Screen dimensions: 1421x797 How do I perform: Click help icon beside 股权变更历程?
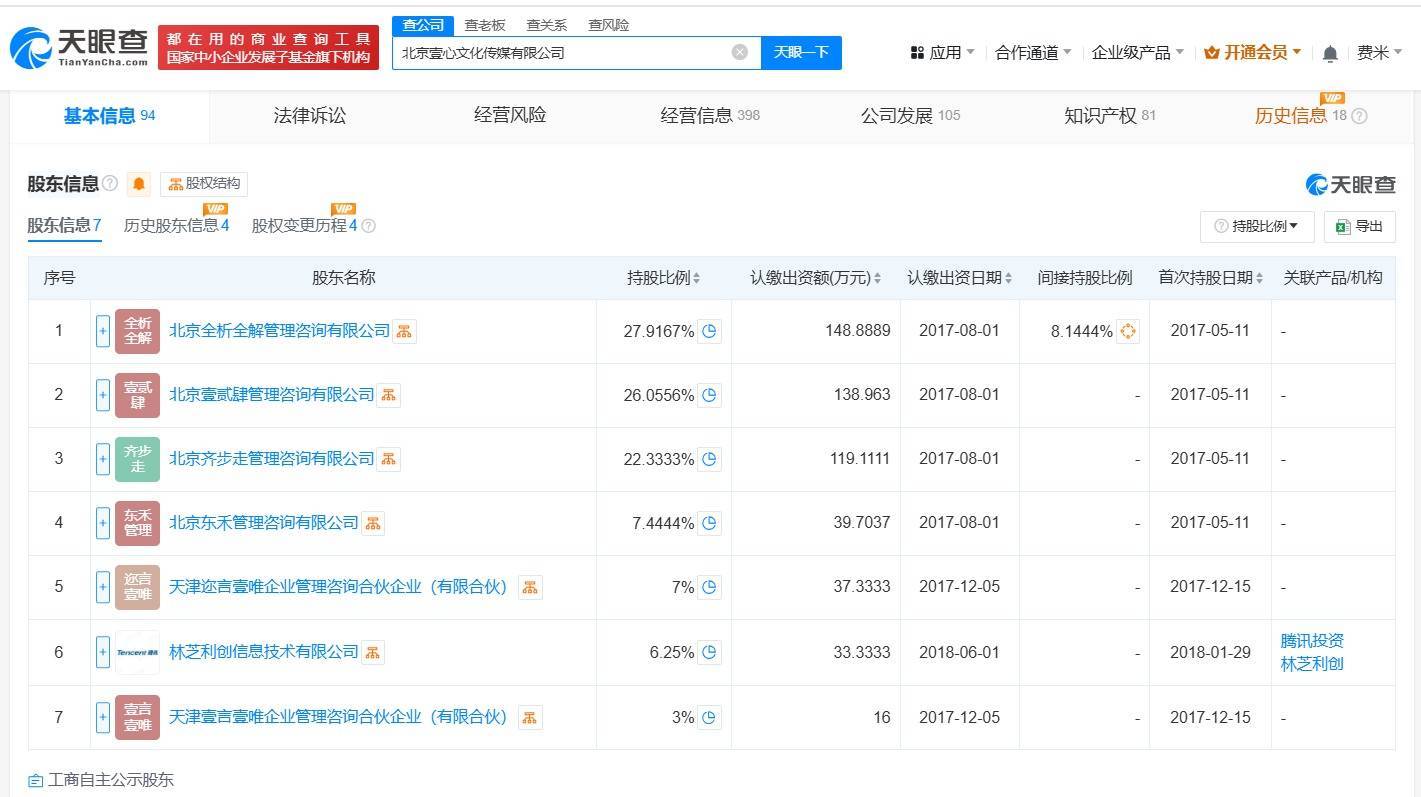tap(368, 226)
